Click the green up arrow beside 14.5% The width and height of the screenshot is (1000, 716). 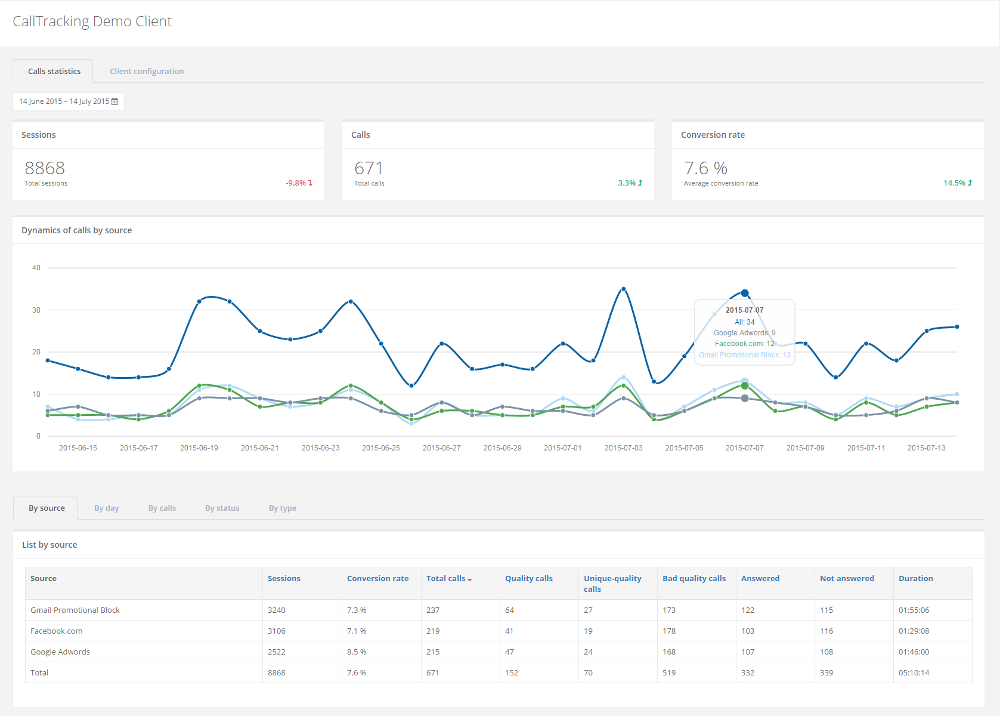(970, 183)
